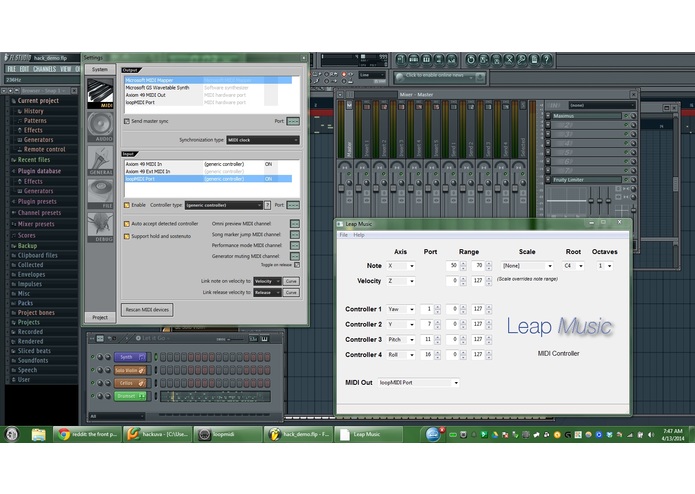Click Rescan MIDI devices button
Screen dimensions: 695x494
(147, 310)
